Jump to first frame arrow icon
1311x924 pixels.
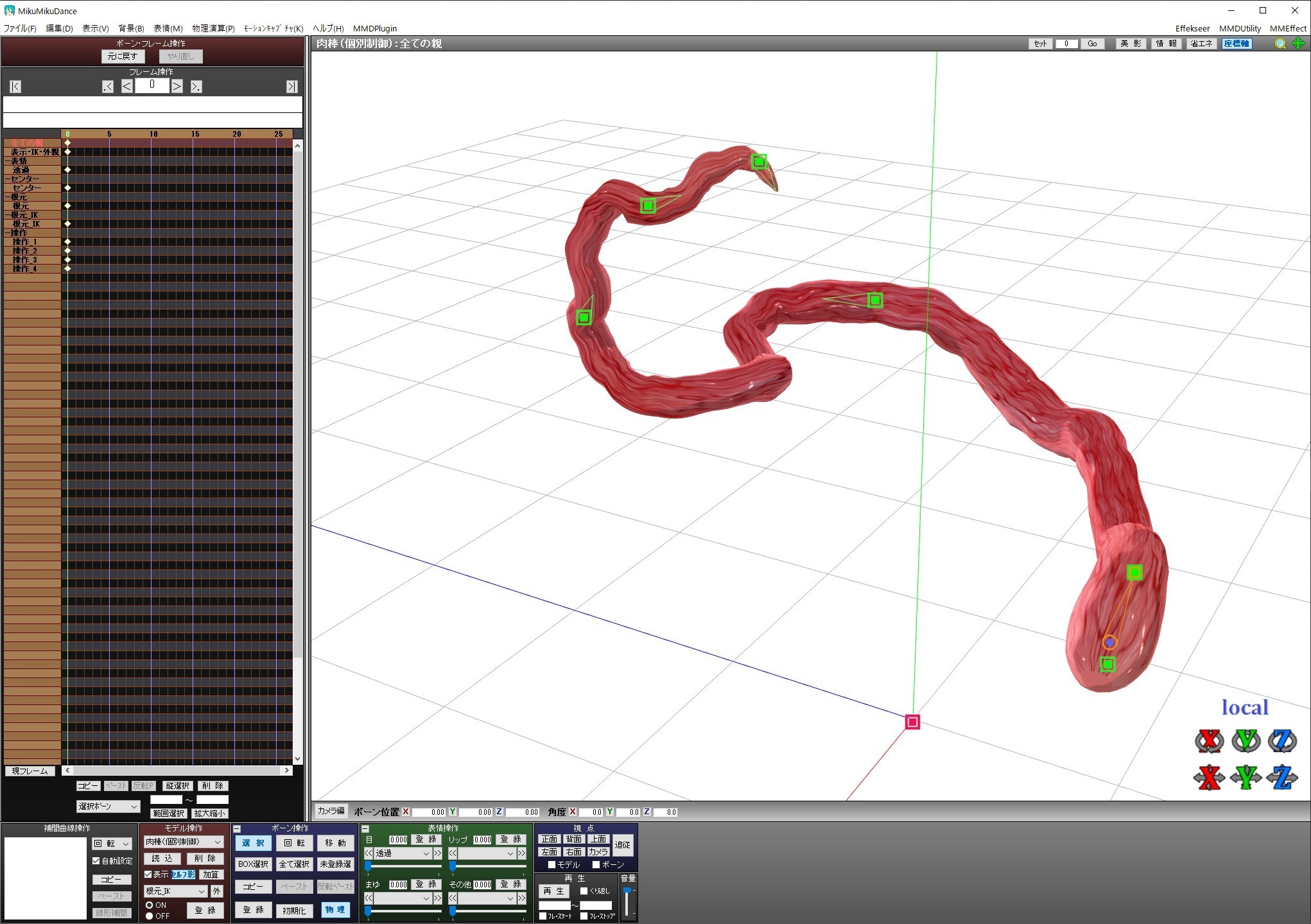(x=16, y=87)
